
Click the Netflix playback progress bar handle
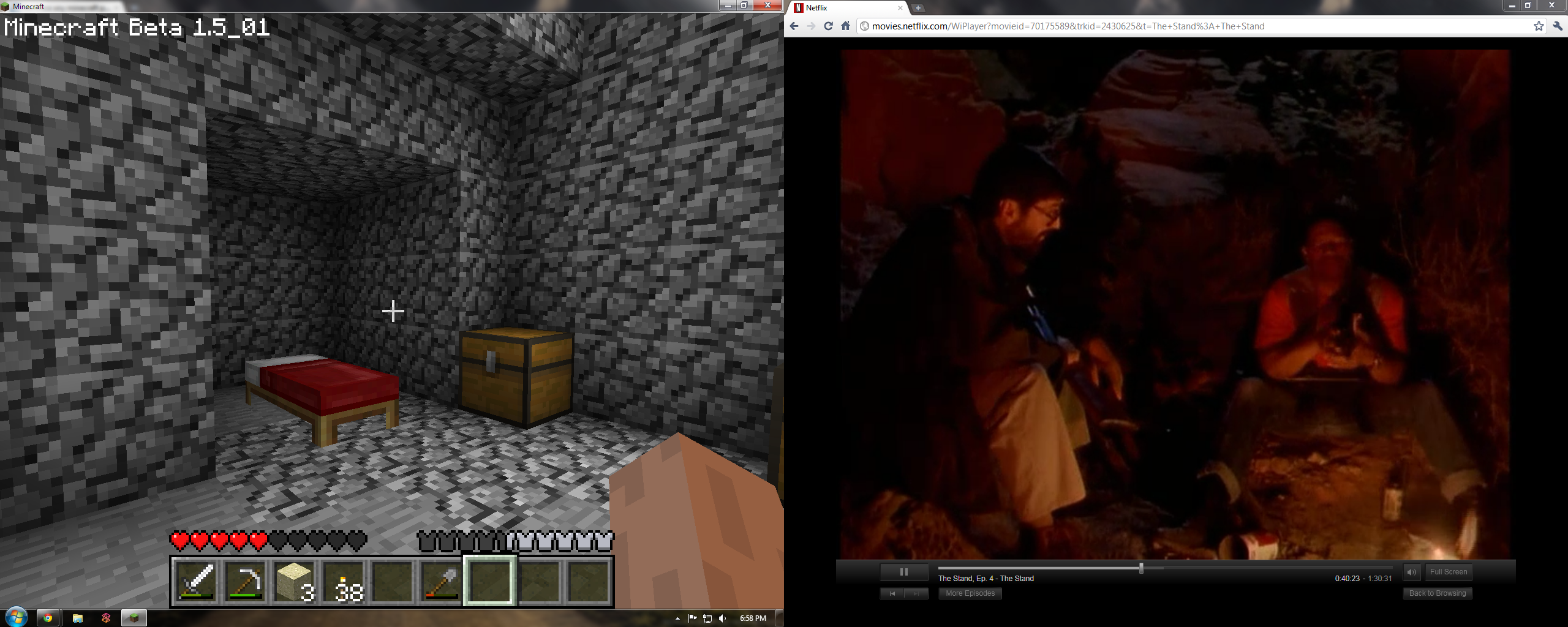1141,568
